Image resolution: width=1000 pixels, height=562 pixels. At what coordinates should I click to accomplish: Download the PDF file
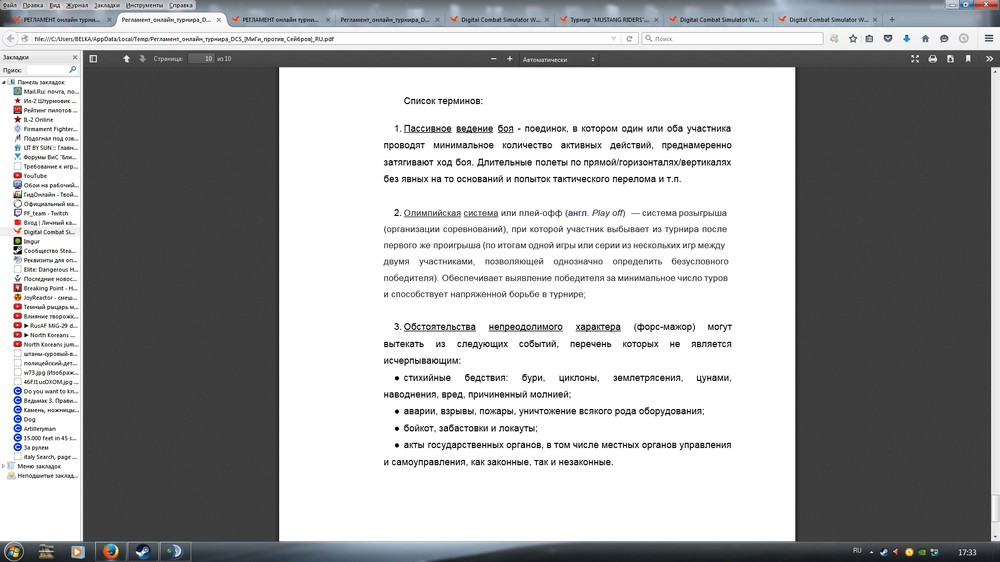click(x=950, y=59)
